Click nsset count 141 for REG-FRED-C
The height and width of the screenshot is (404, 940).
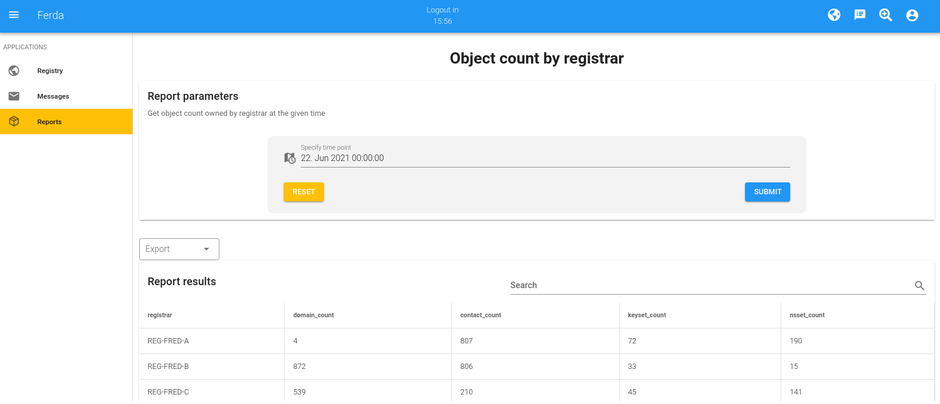[x=796, y=392]
